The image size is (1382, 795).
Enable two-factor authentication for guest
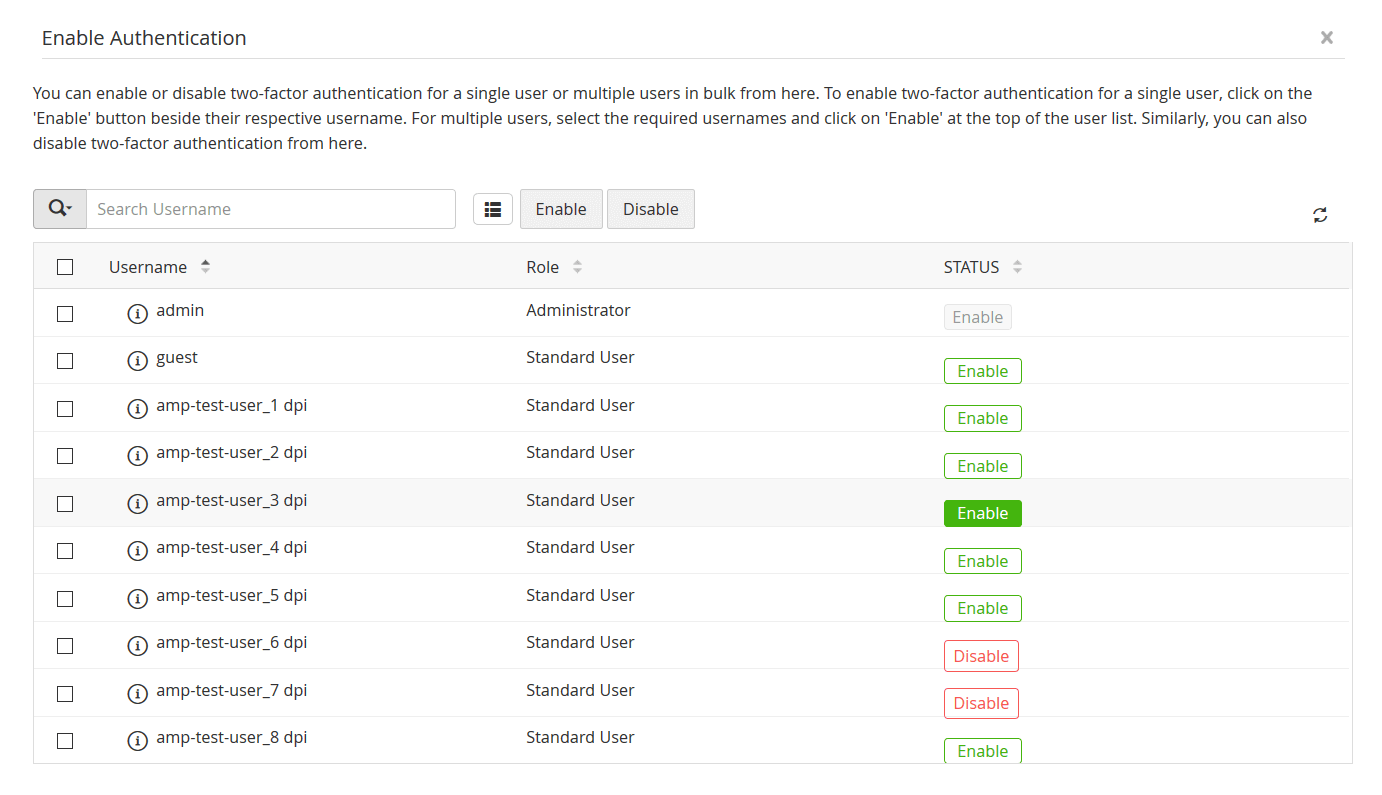(982, 370)
